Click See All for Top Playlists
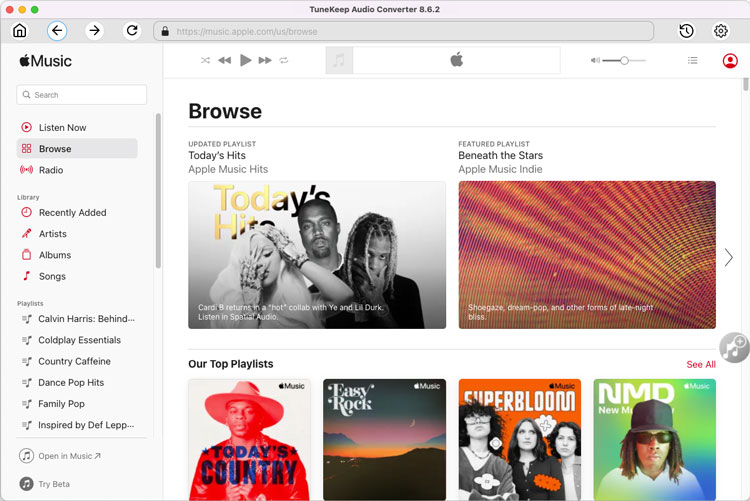The height and width of the screenshot is (501, 750). (x=701, y=365)
